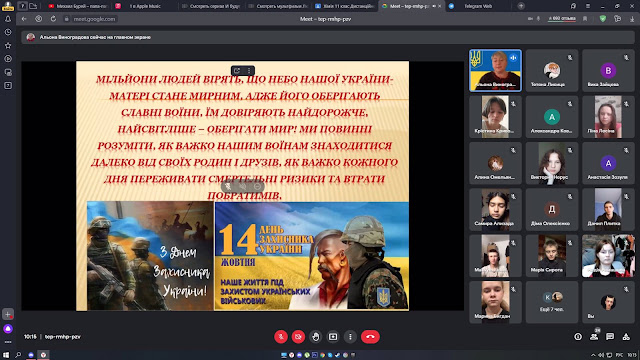Open notifications bell in browser sidebar
The height and width of the screenshot is (360, 640).
pos(8,19)
